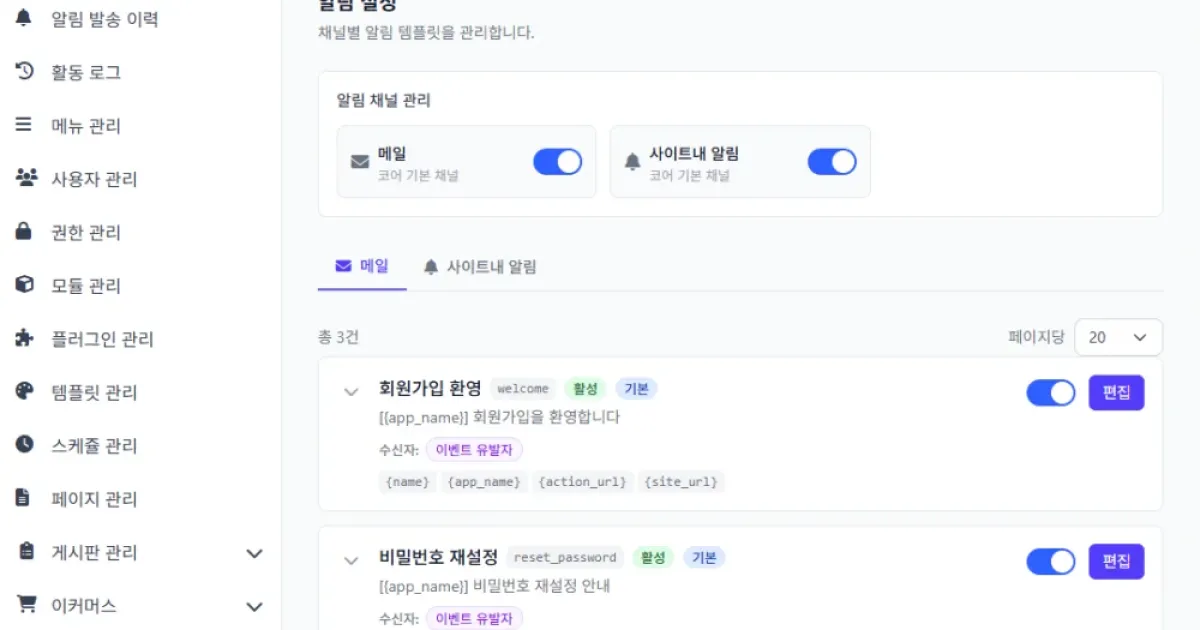Open 모듈 관리 via its cube icon

point(24,285)
